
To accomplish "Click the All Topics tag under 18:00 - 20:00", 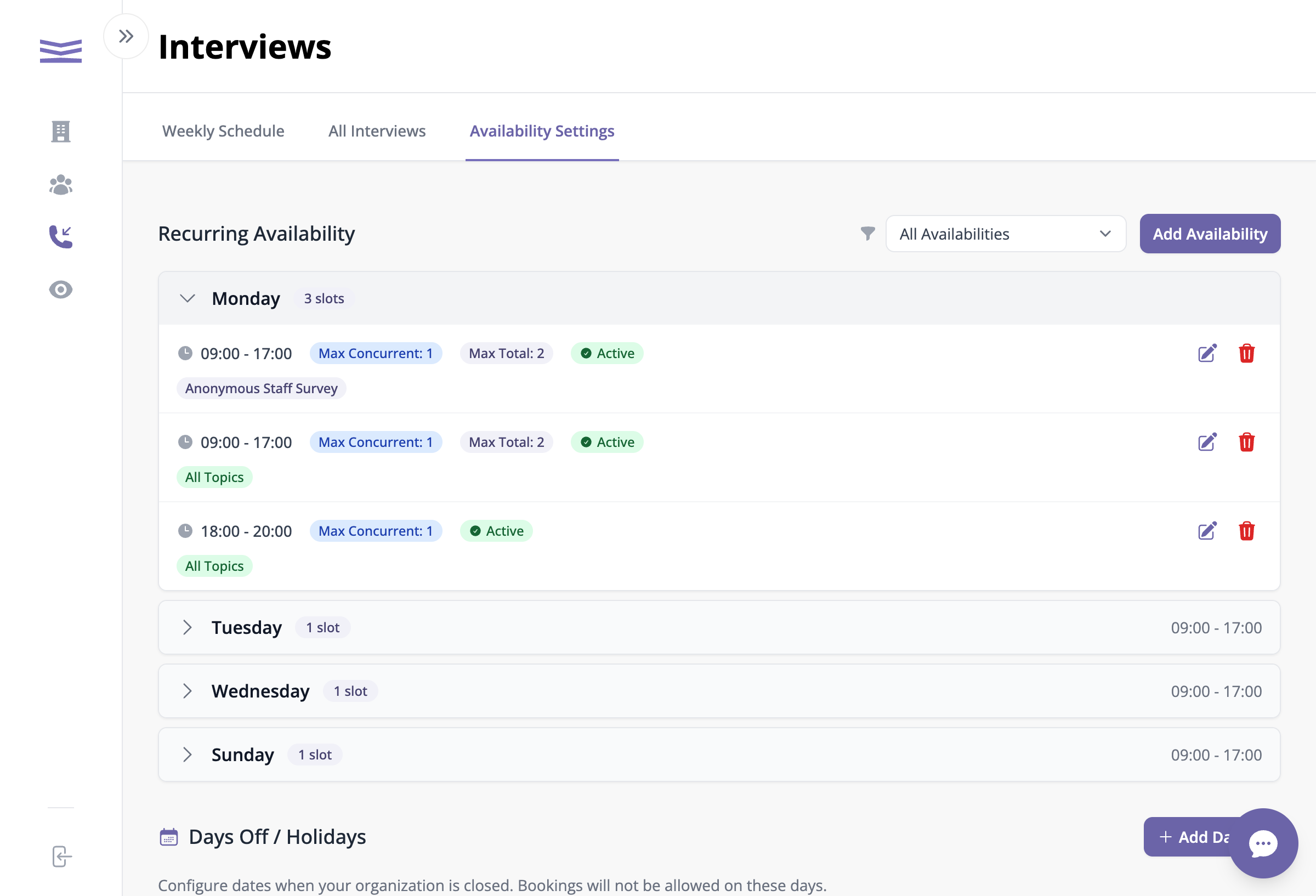I will (214, 566).
